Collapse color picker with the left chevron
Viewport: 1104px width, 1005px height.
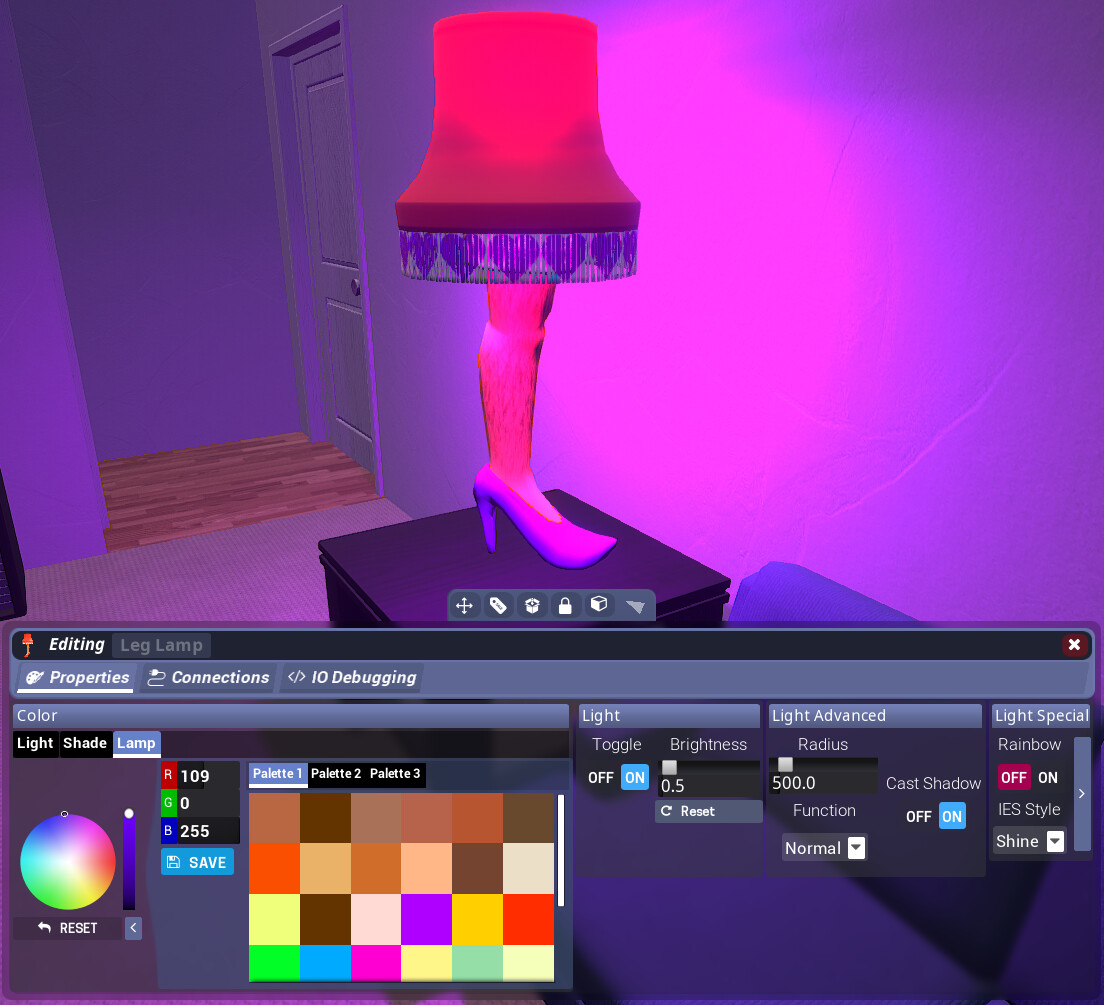click(x=133, y=928)
